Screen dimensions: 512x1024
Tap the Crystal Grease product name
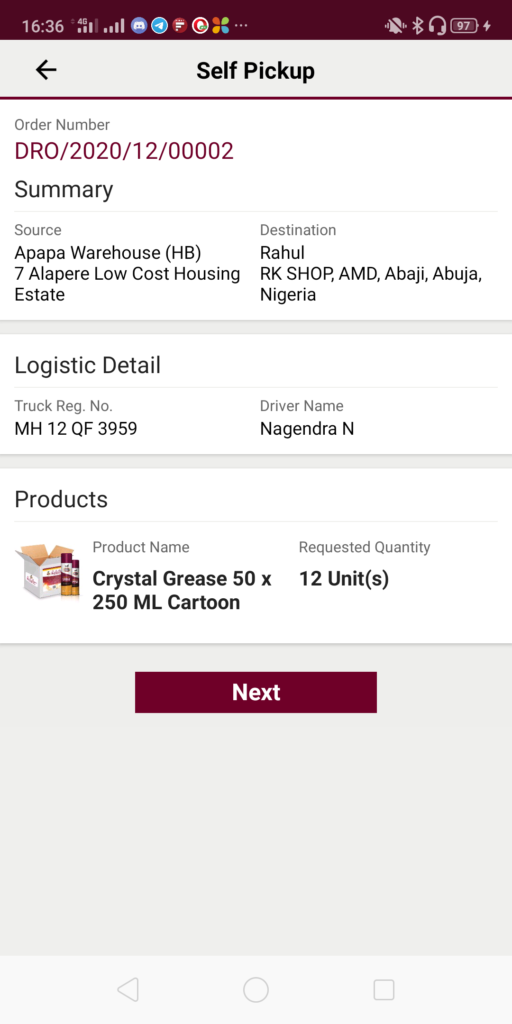pyautogui.click(x=182, y=590)
